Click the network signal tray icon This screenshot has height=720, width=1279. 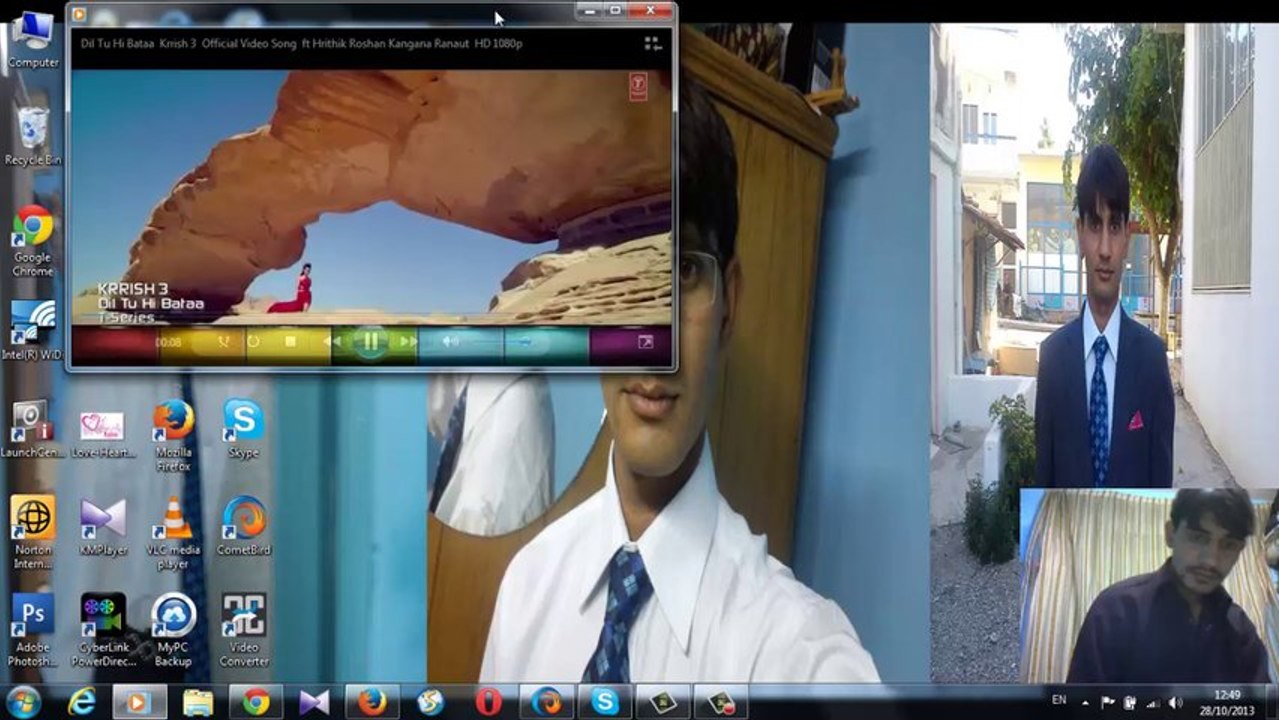tap(1153, 702)
